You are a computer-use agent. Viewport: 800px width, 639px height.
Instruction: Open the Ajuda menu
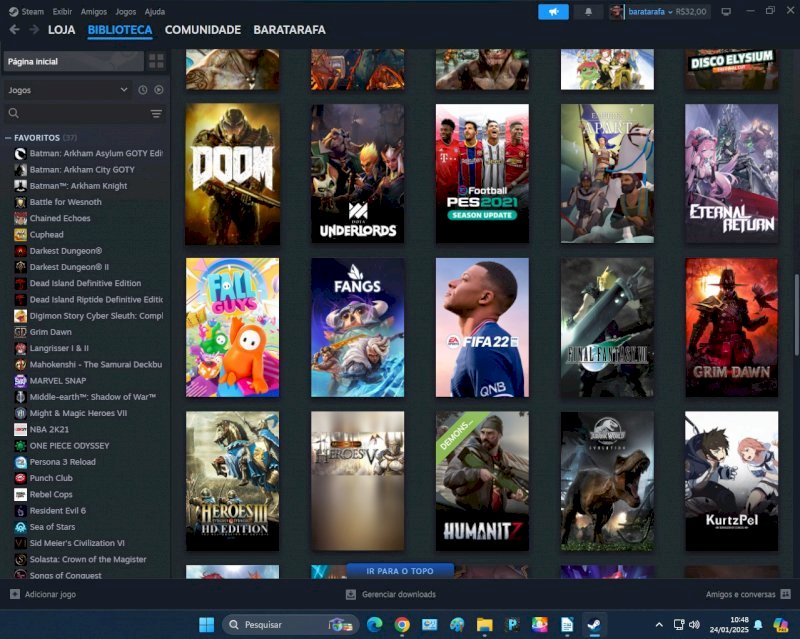point(155,11)
